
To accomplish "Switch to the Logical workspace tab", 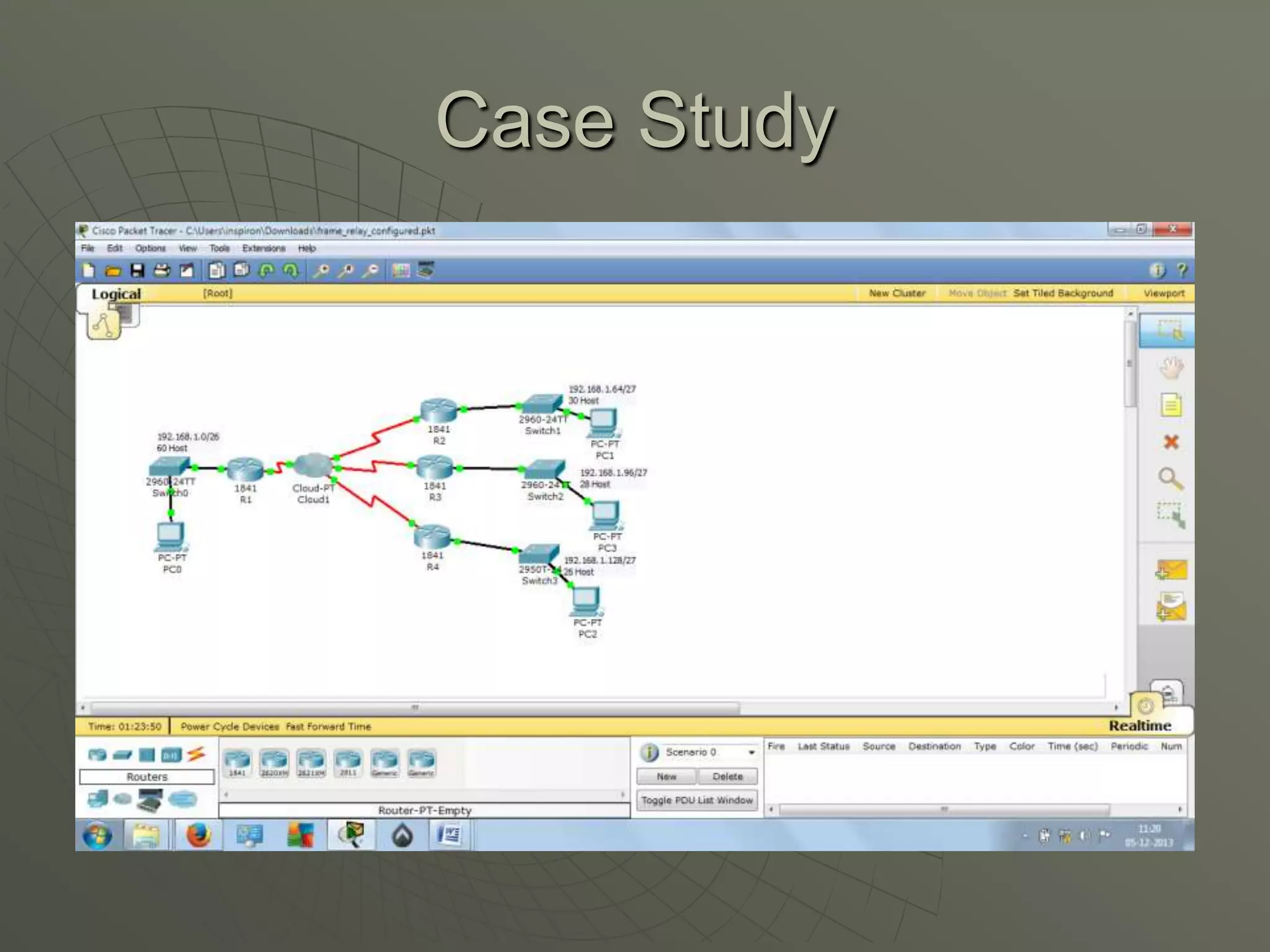I will (116, 294).
